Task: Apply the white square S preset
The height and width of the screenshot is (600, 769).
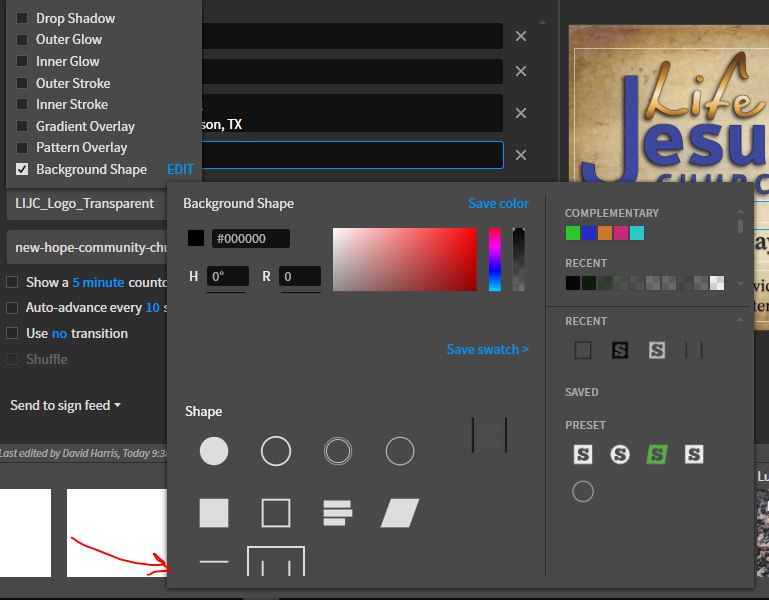Action: point(583,454)
